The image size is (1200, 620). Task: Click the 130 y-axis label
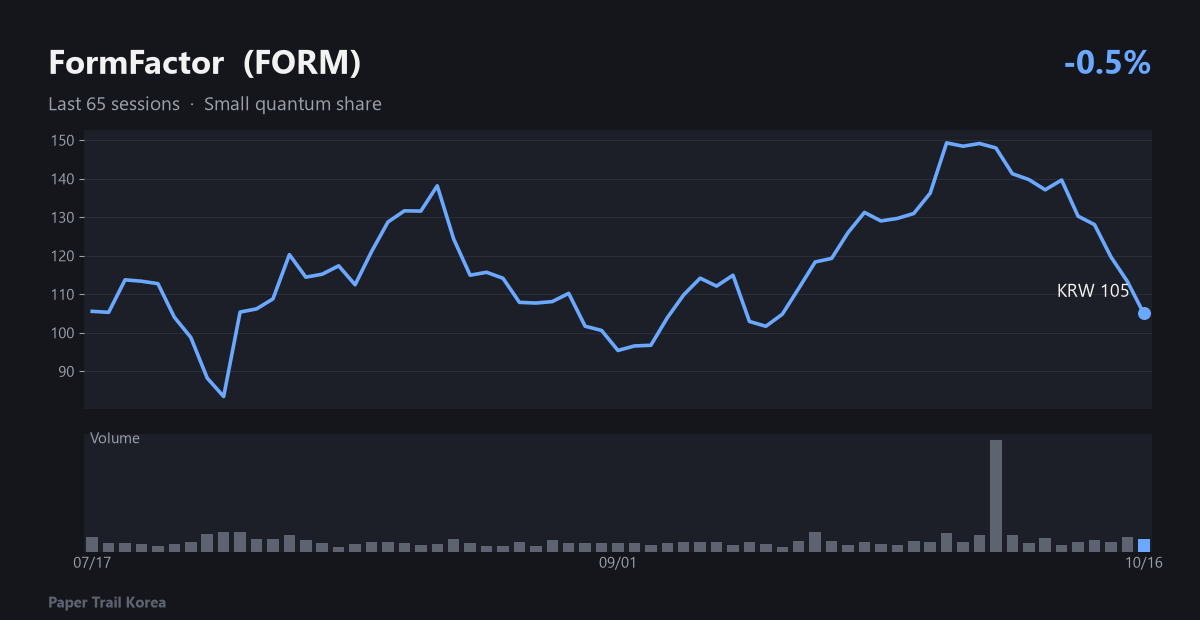click(63, 218)
